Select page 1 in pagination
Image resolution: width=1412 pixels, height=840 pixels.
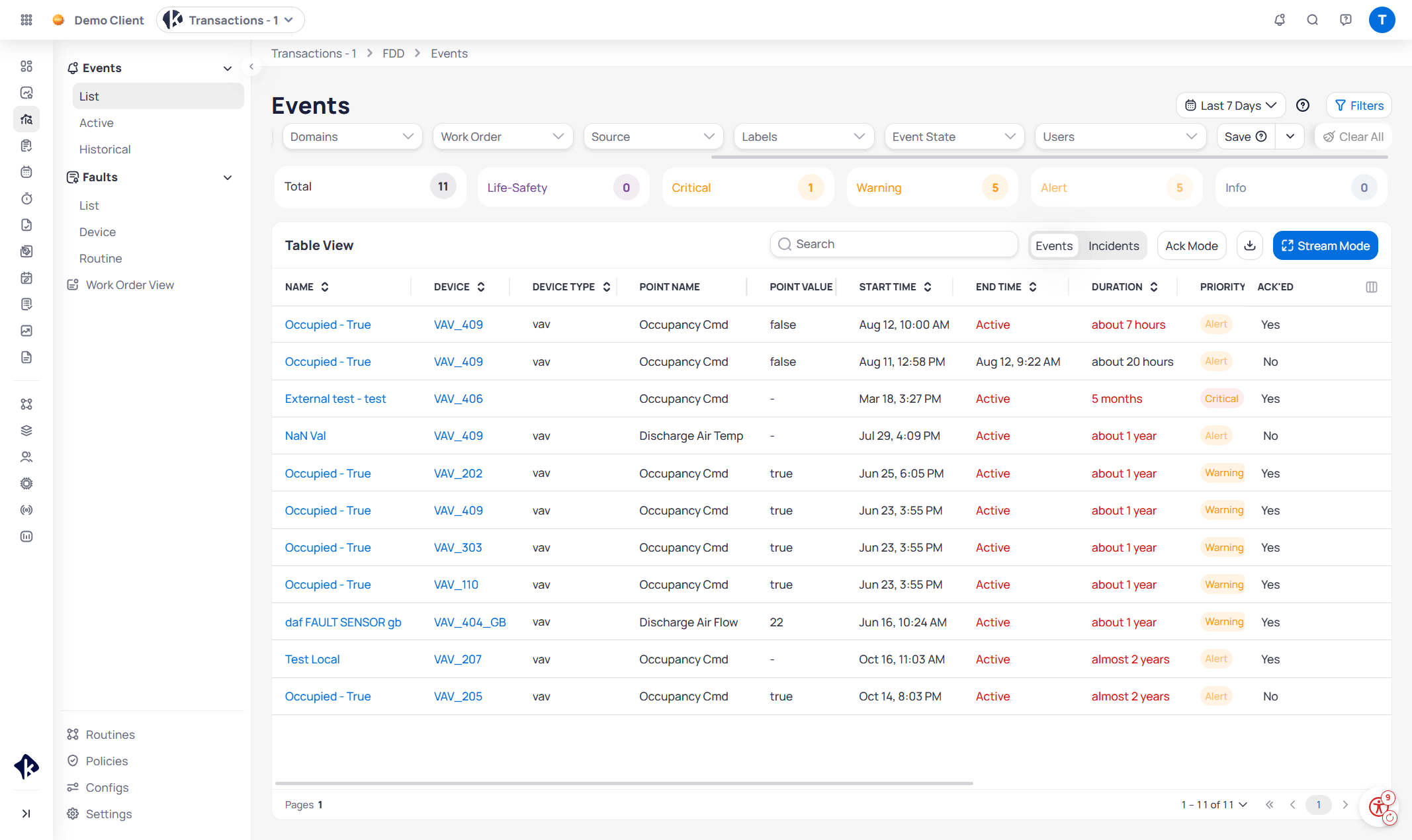[x=1319, y=805]
